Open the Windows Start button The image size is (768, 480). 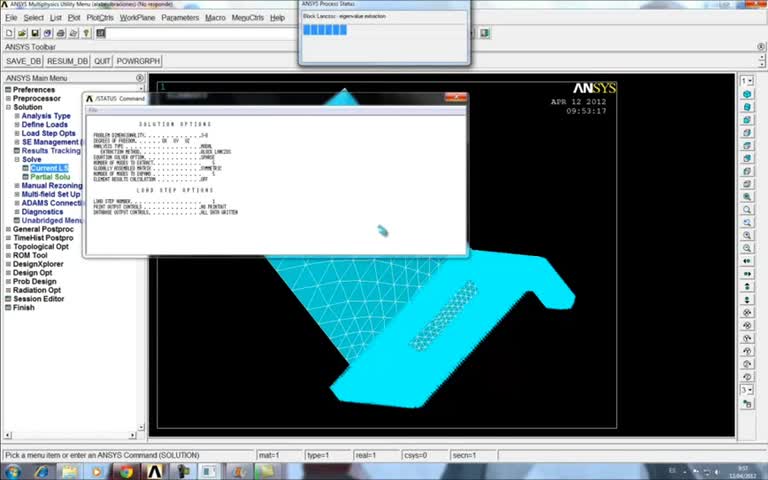12,472
